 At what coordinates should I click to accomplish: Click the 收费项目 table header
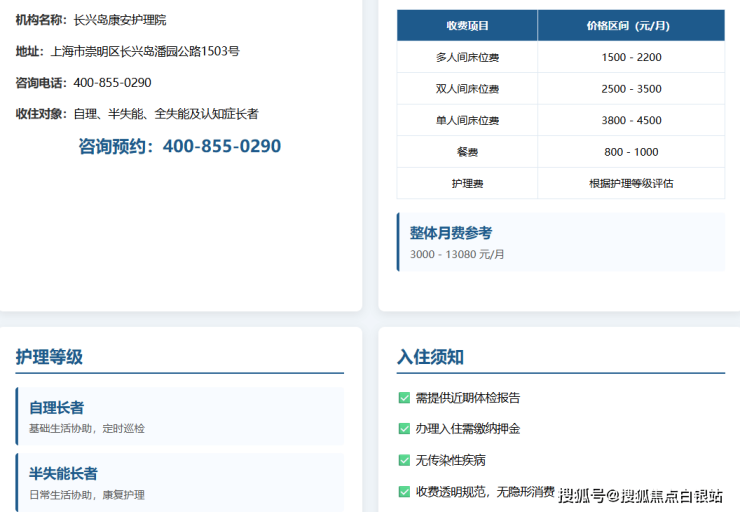point(467,25)
